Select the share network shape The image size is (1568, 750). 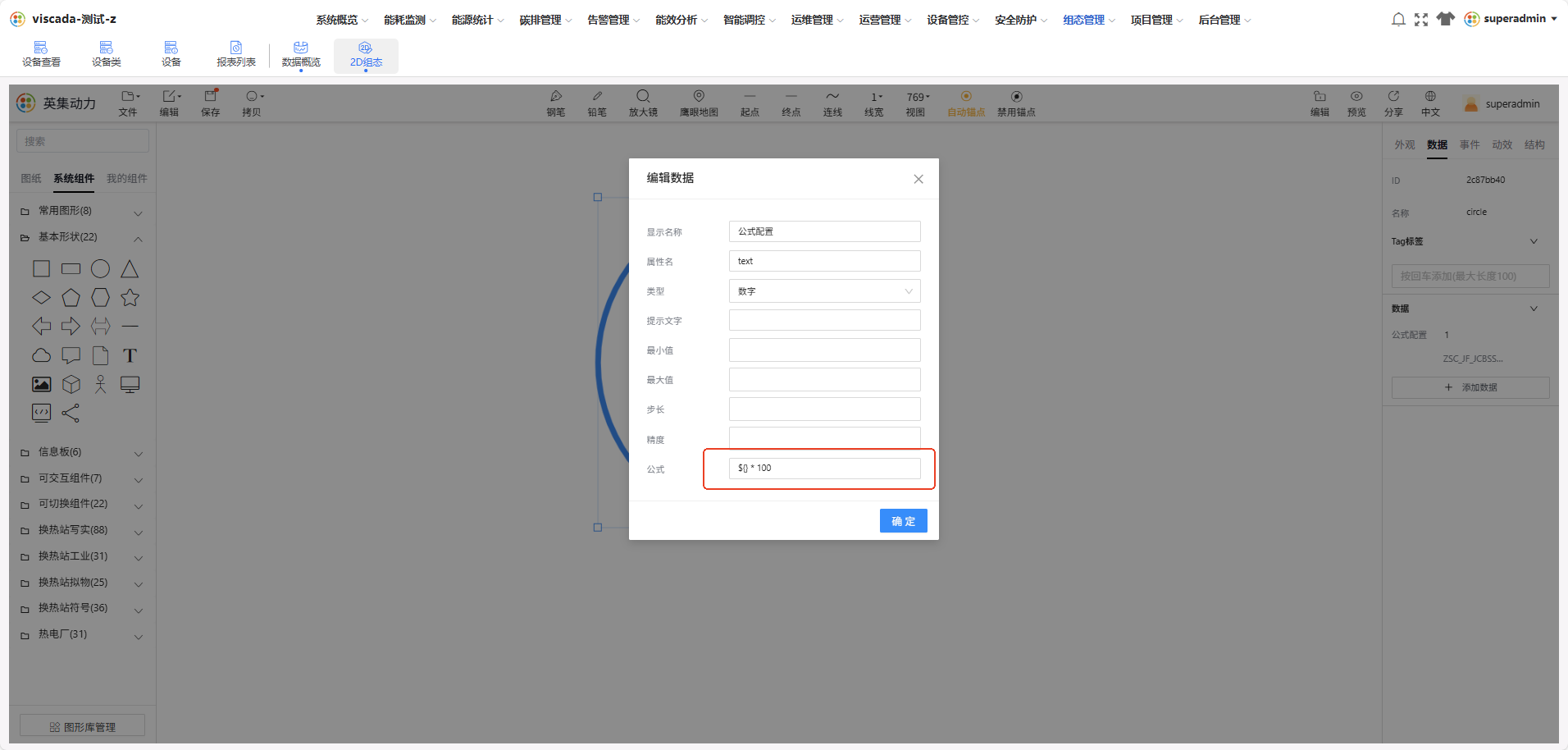point(71,413)
